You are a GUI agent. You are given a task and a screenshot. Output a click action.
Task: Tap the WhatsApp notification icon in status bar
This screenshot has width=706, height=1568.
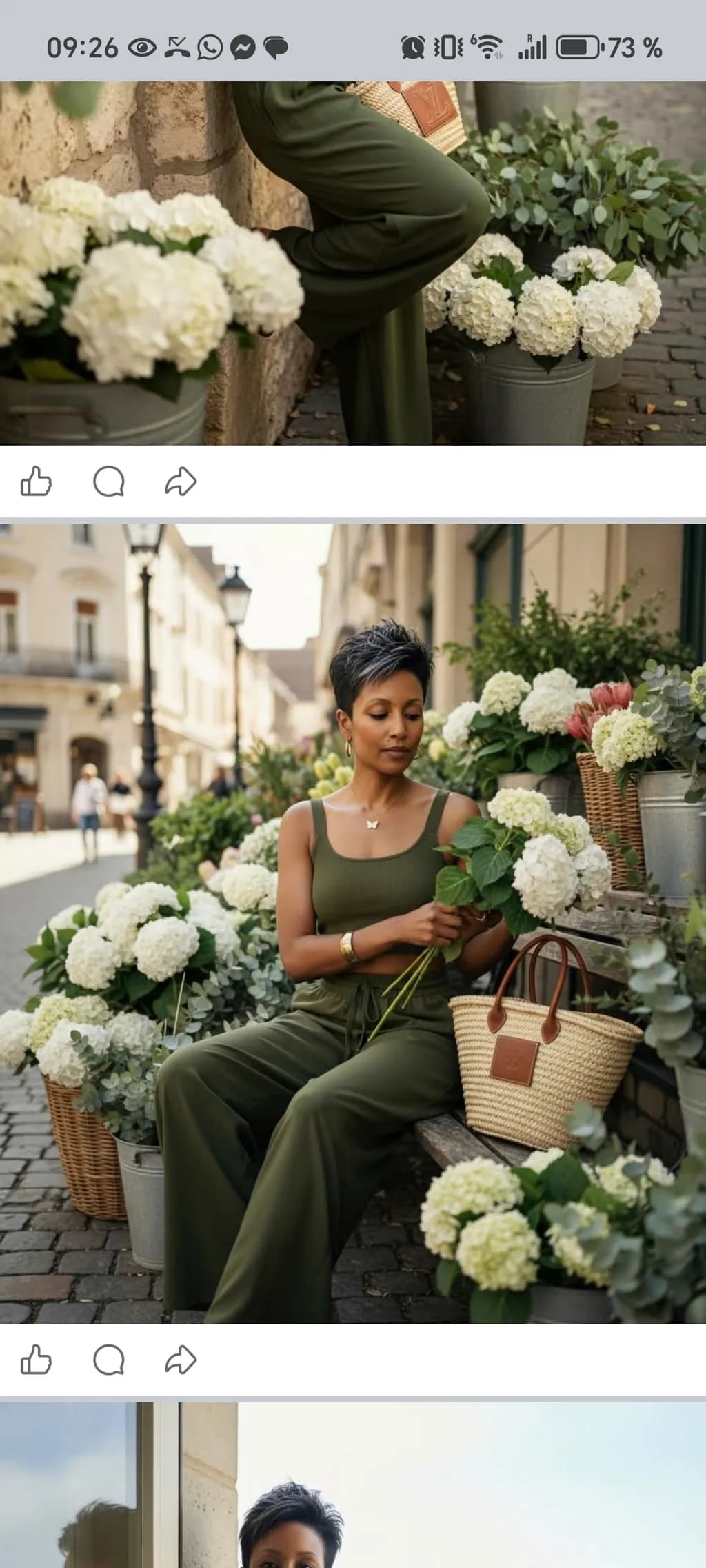pos(210,48)
